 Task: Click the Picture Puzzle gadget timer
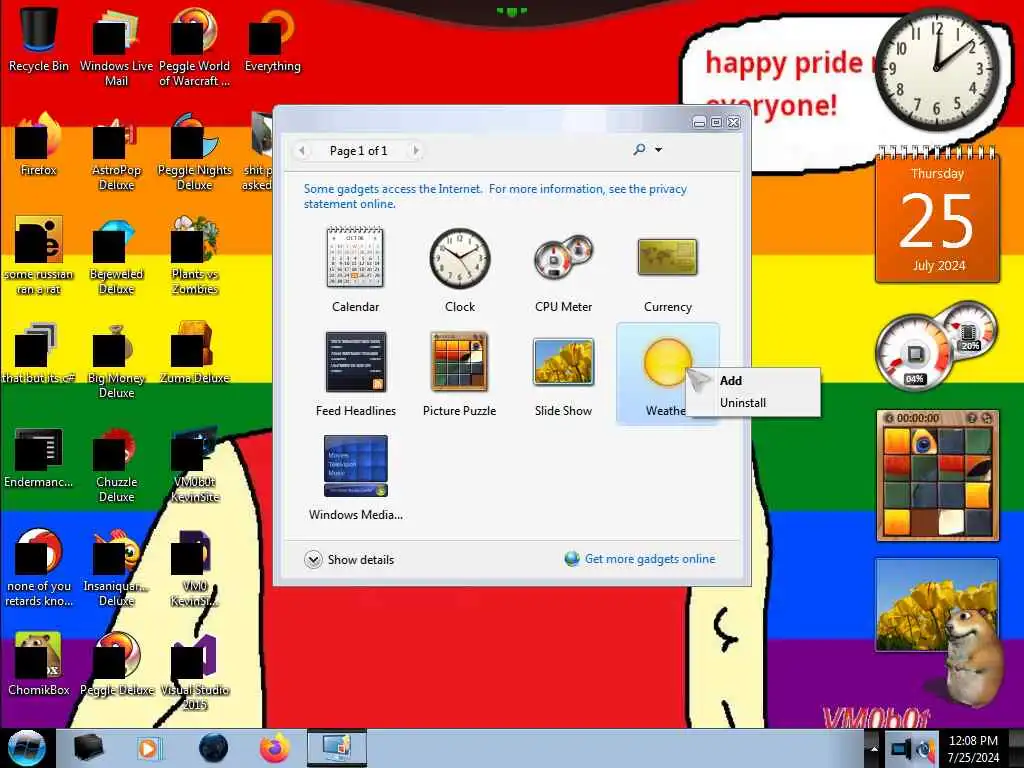point(918,418)
